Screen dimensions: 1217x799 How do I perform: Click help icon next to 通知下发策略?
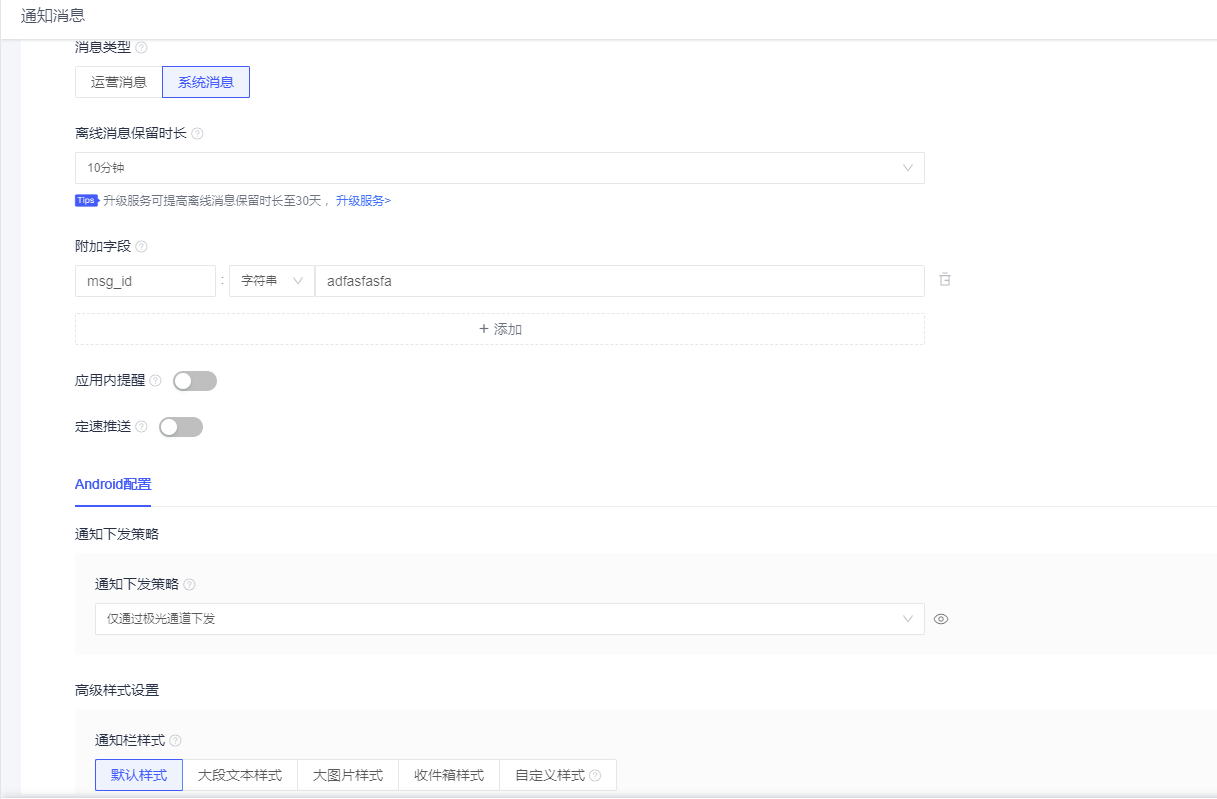point(189,585)
